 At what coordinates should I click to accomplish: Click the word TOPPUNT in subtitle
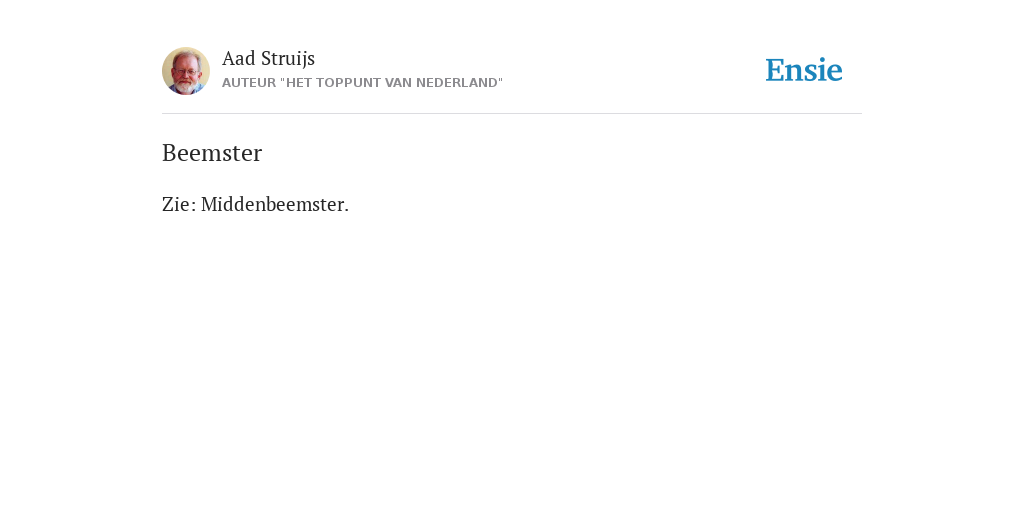pos(346,83)
